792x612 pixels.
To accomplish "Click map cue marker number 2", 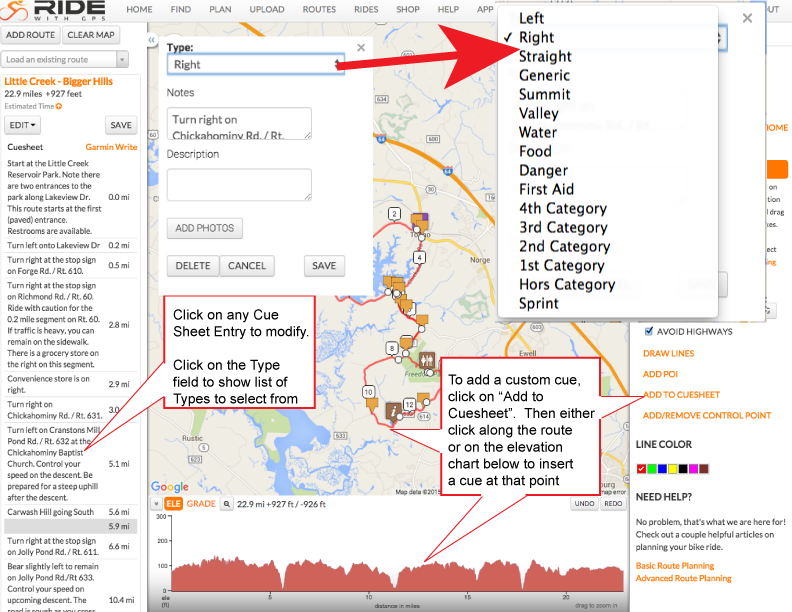I will [x=395, y=214].
